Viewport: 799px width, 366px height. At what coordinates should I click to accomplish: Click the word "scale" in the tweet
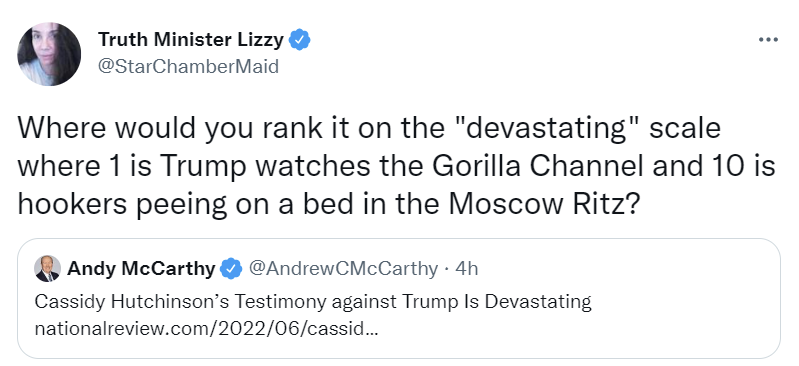click(685, 128)
